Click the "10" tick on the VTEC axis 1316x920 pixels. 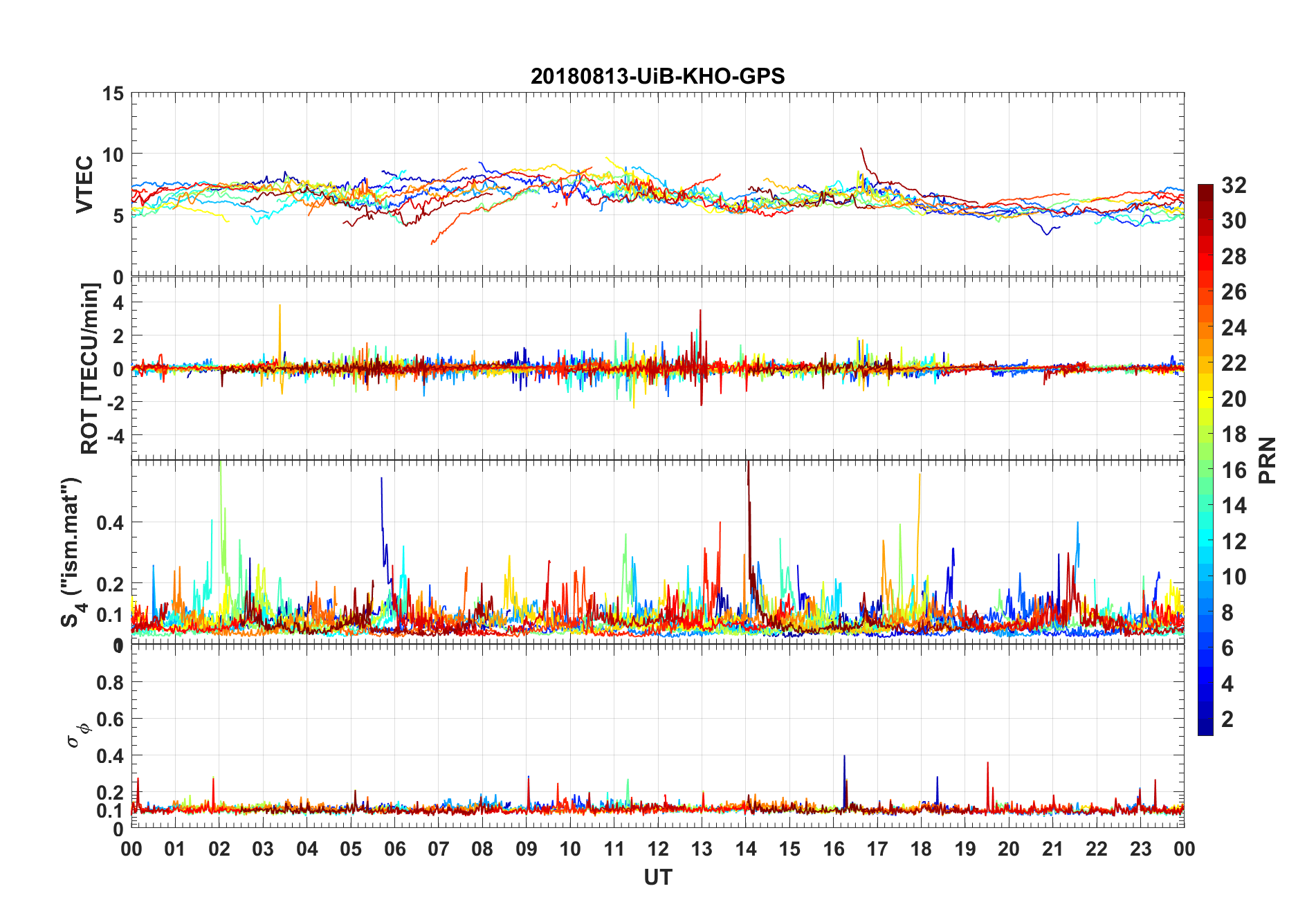pyautogui.click(x=113, y=154)
